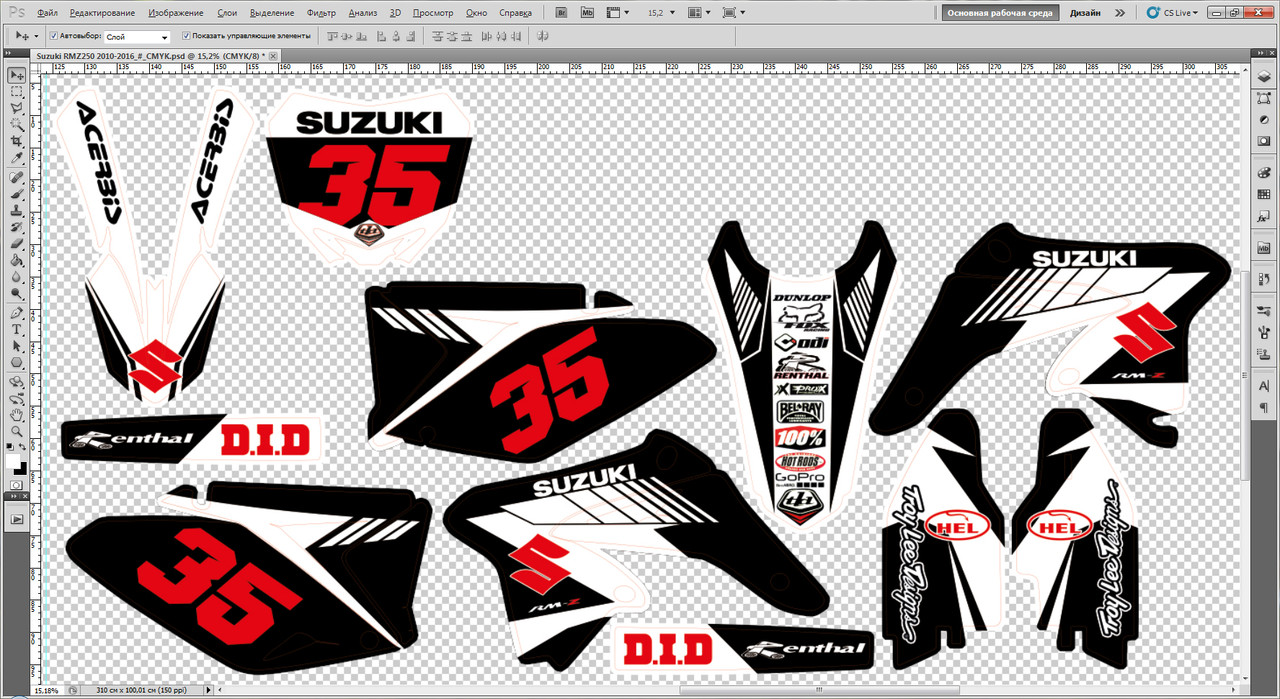This screenshot has width=1280, height=699.
Task: Click the white foreground color swatch
Action: coord(13,461)
